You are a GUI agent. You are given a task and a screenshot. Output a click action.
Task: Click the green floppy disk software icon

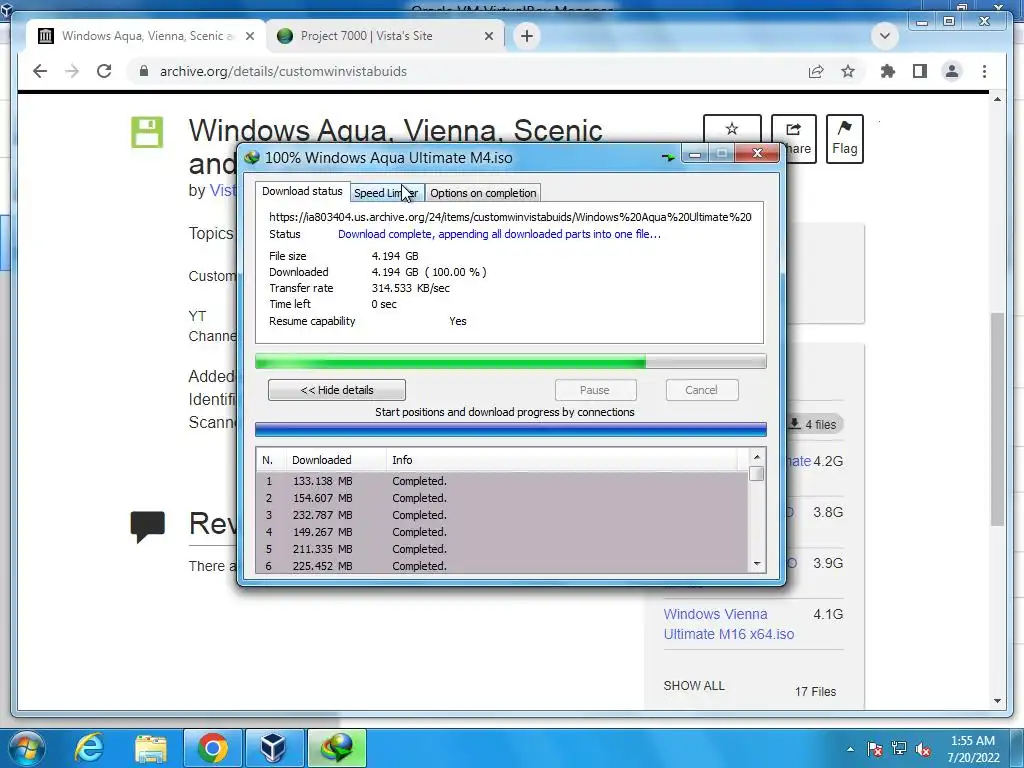pyautogui.click(x=147, y=133)
